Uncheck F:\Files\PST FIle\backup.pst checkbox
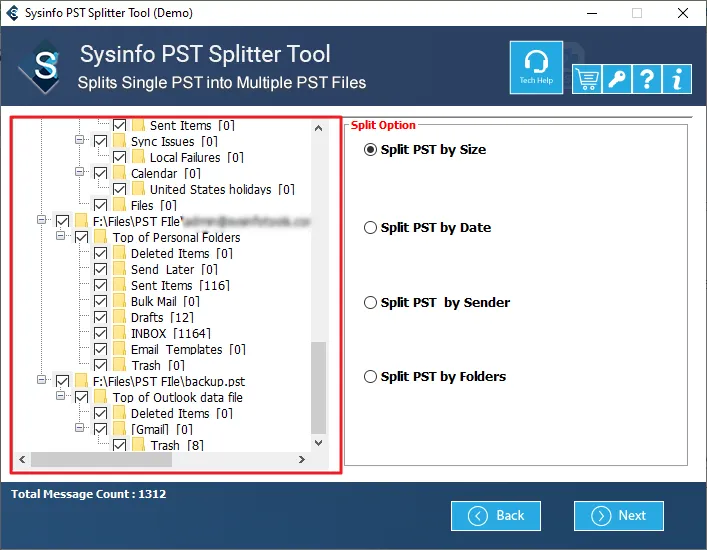The image size is (707, 550). pyautogui.click(x=63, y=381)
